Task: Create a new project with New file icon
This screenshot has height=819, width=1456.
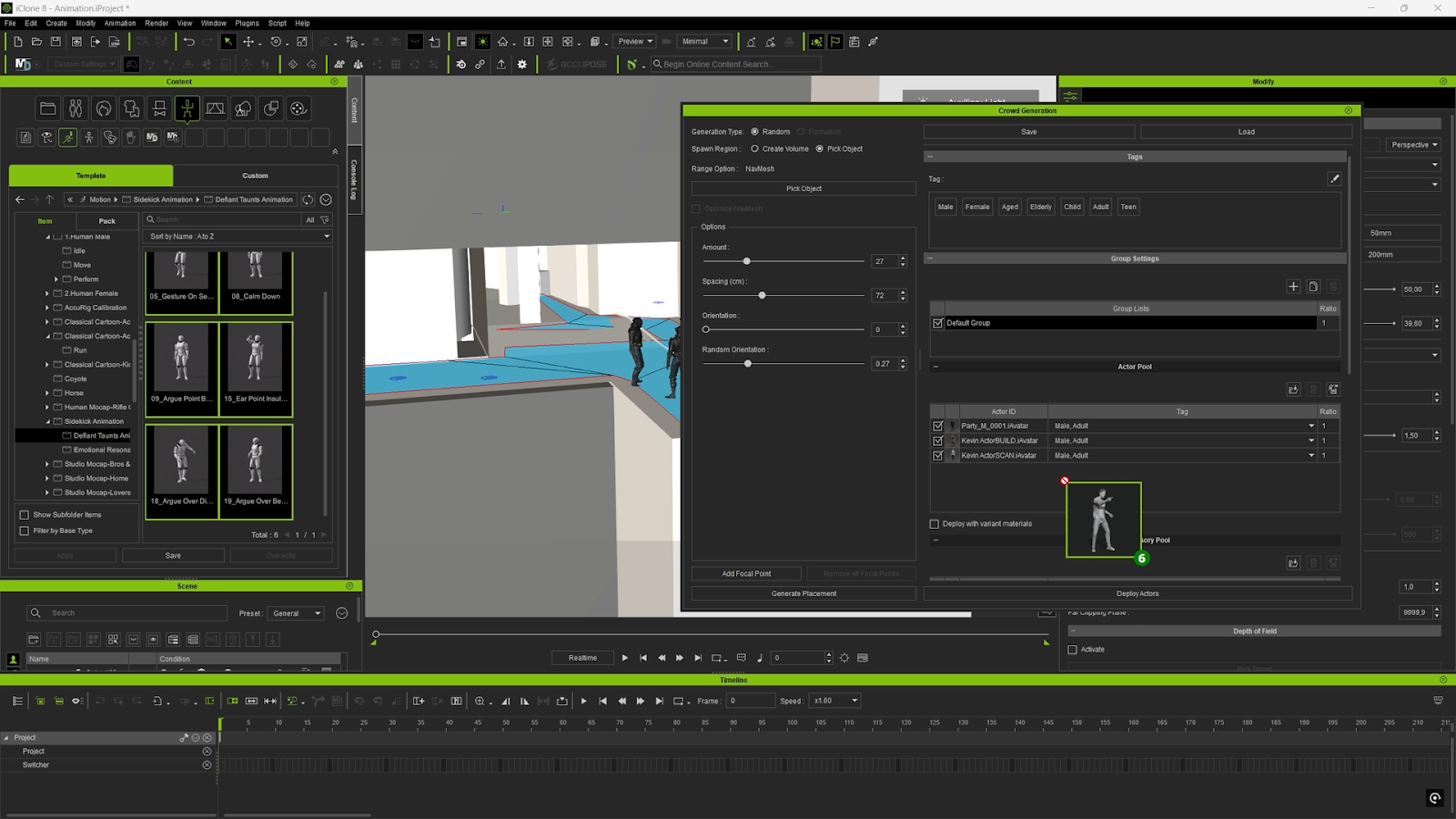Action: pos(17,42)
